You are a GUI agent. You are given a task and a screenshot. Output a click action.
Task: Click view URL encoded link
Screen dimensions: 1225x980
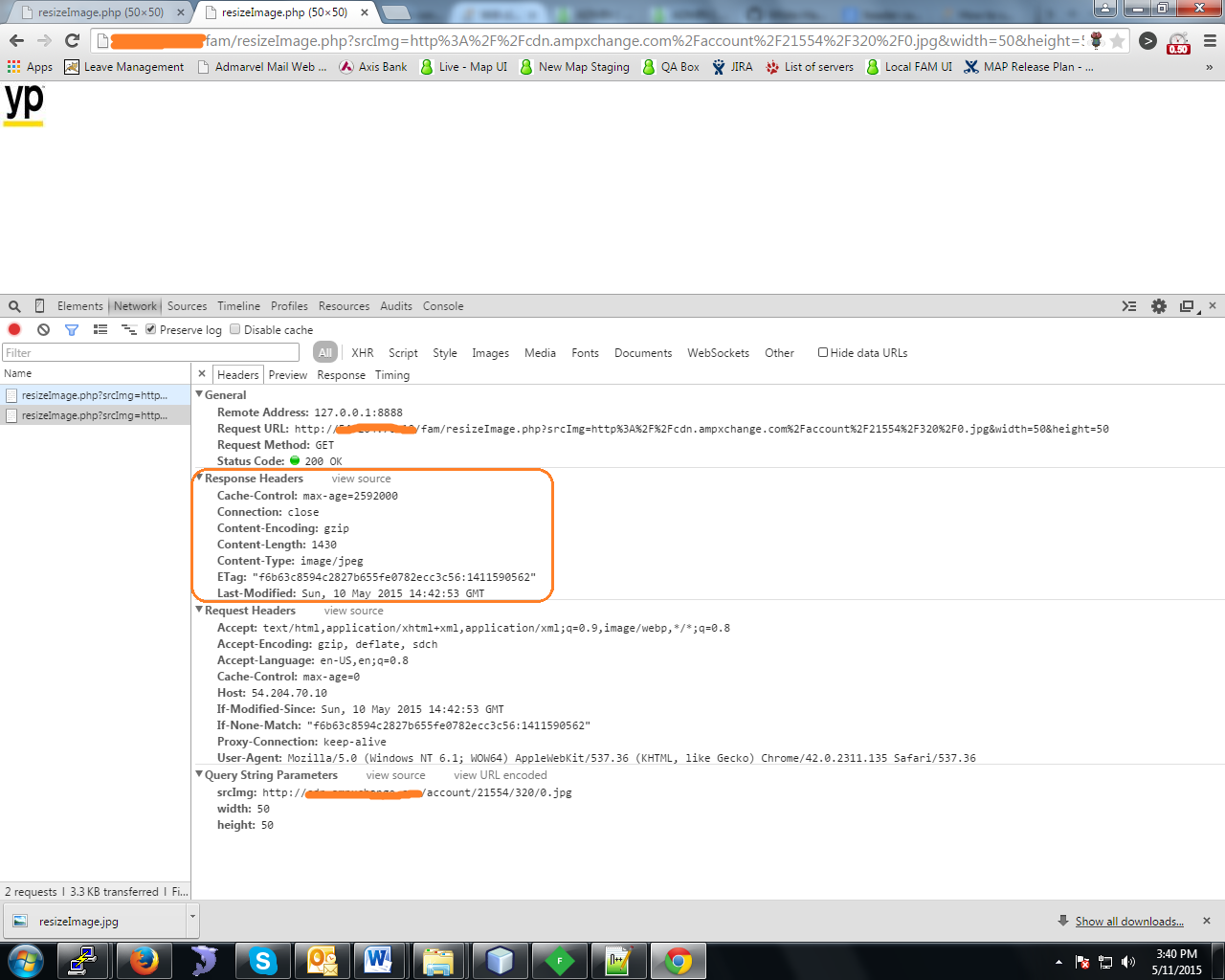[x=501, y=775]
